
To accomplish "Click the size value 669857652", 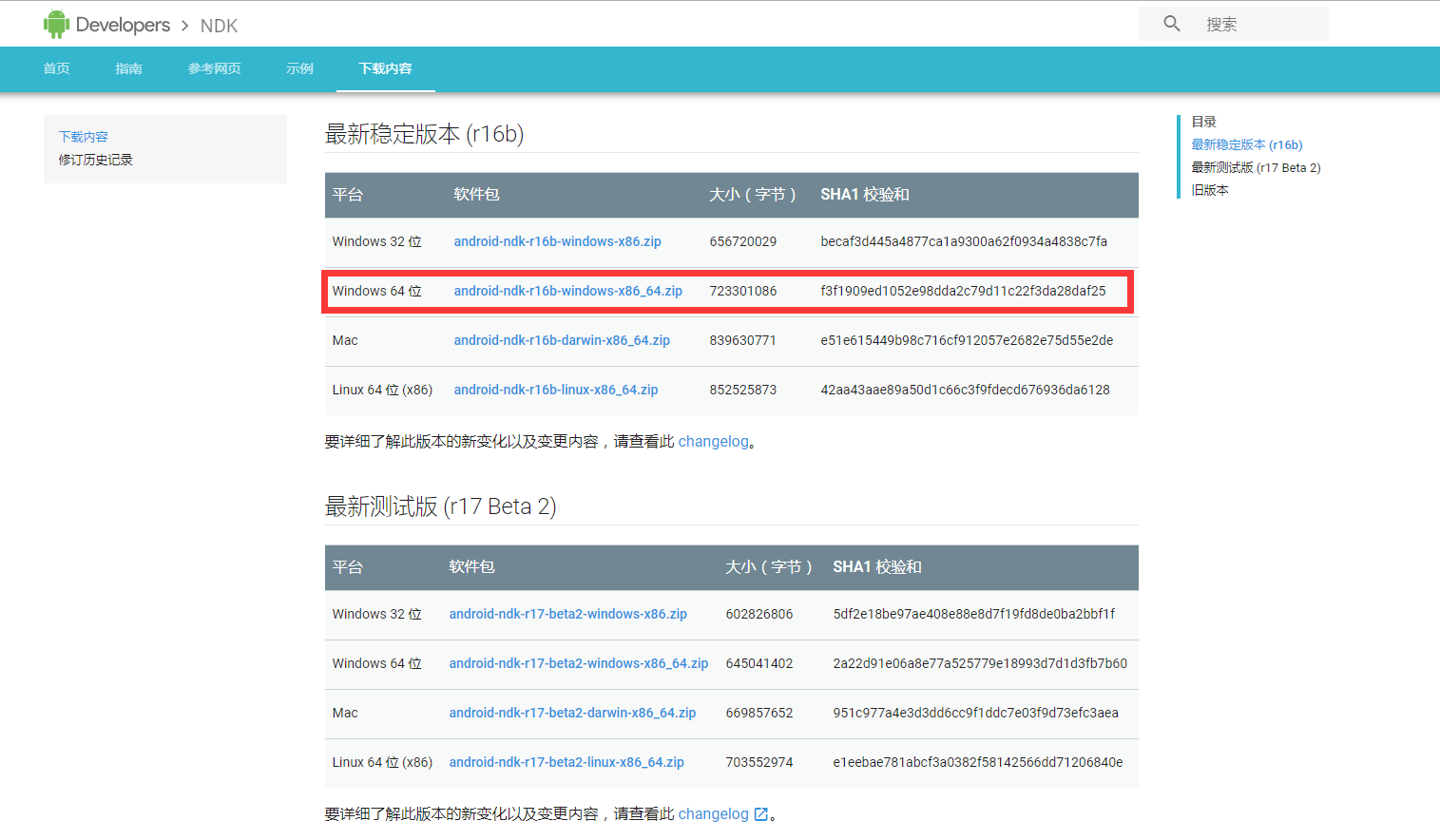I will (x=759, y=713).
